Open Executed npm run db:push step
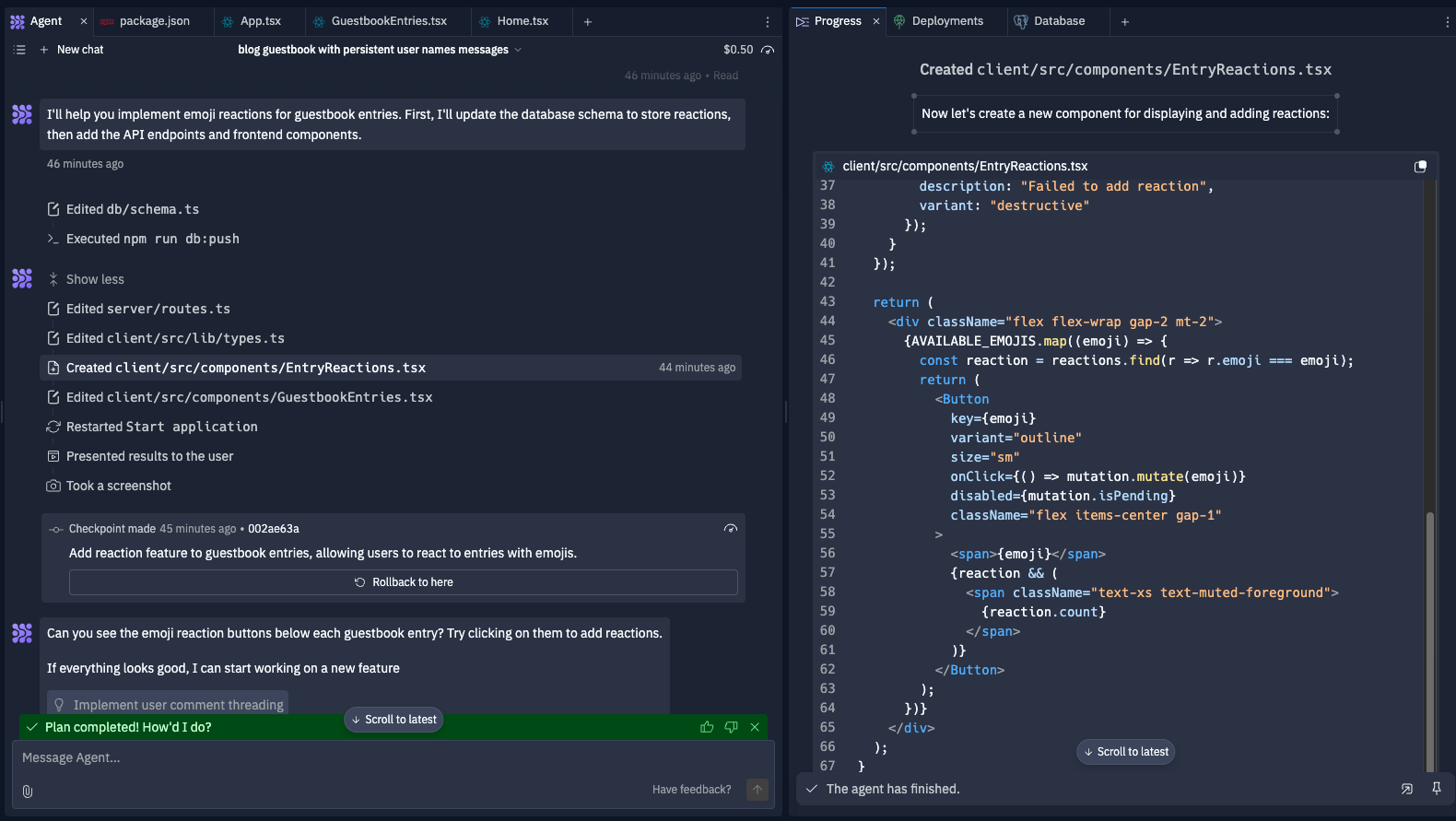Image resolution: width=1456 pixels, height=821 pixels. point(144,239)
